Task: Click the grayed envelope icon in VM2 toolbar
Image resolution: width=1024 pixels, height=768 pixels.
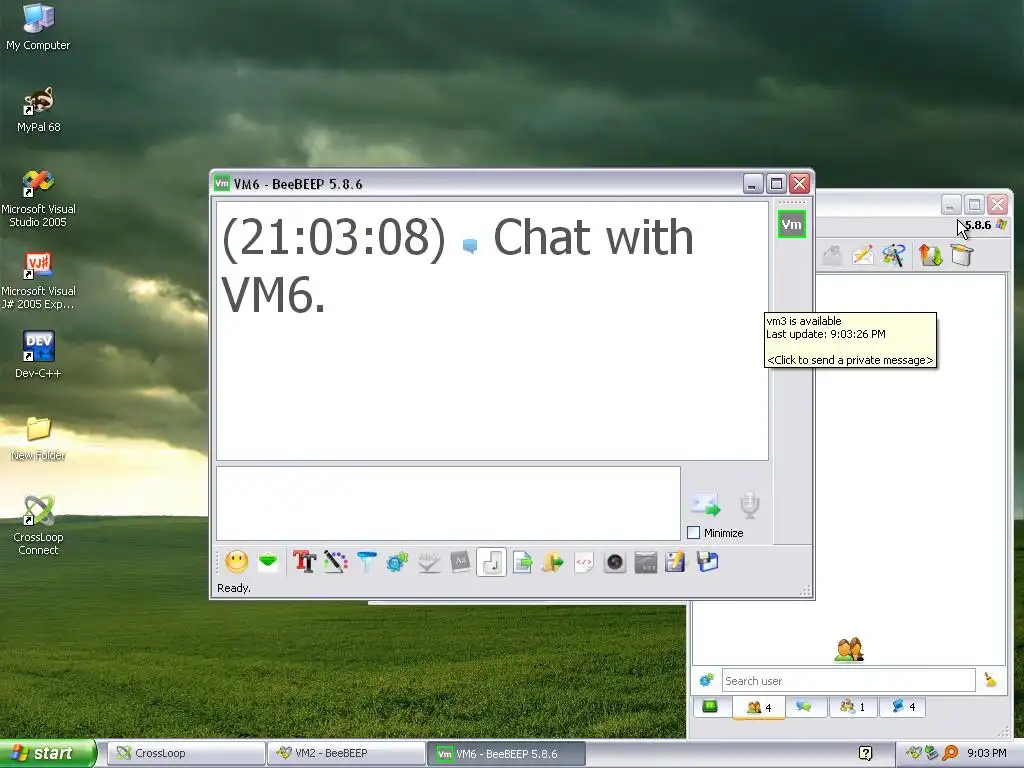Action: tap(832, 255)
